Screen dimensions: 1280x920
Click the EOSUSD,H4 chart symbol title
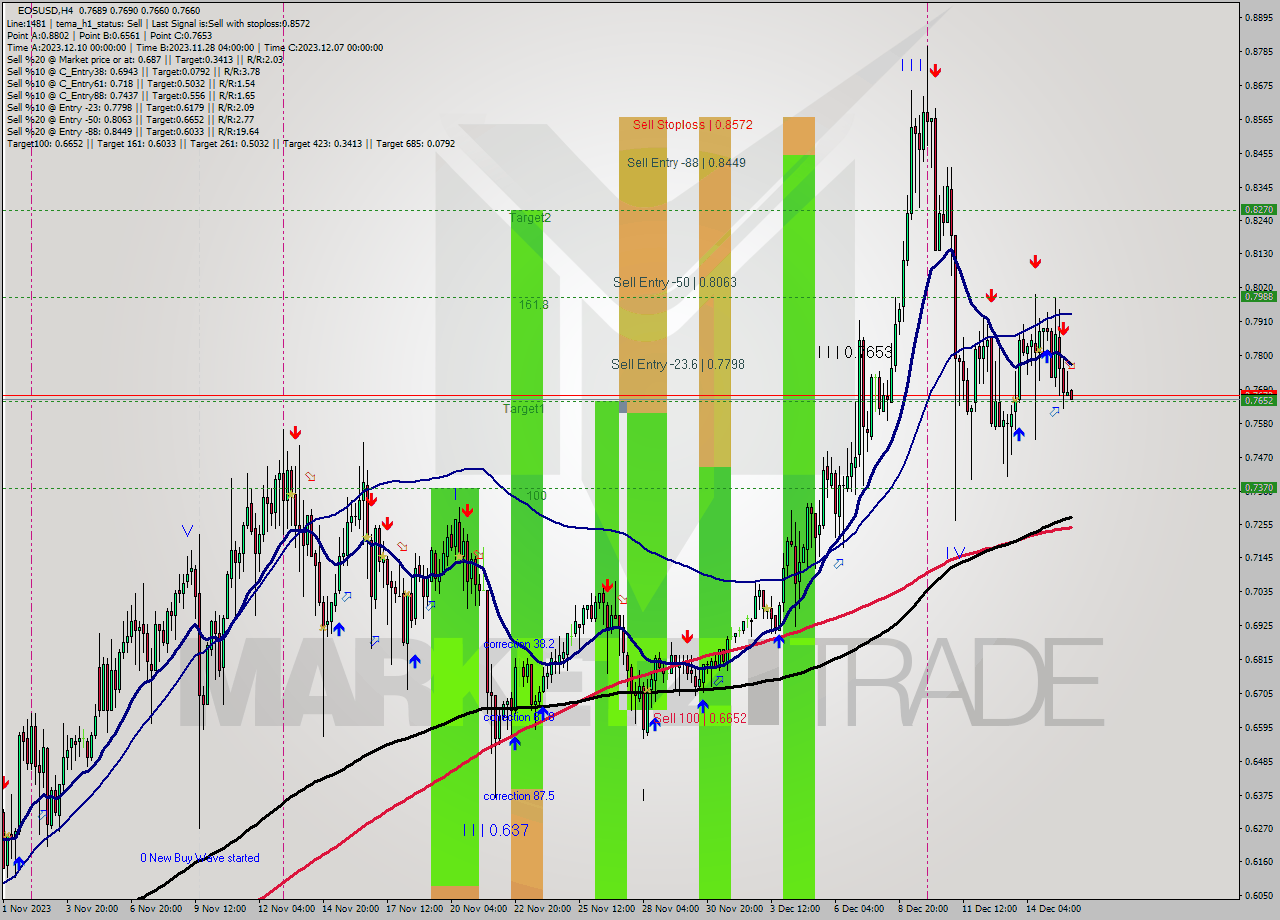point(46,11)
